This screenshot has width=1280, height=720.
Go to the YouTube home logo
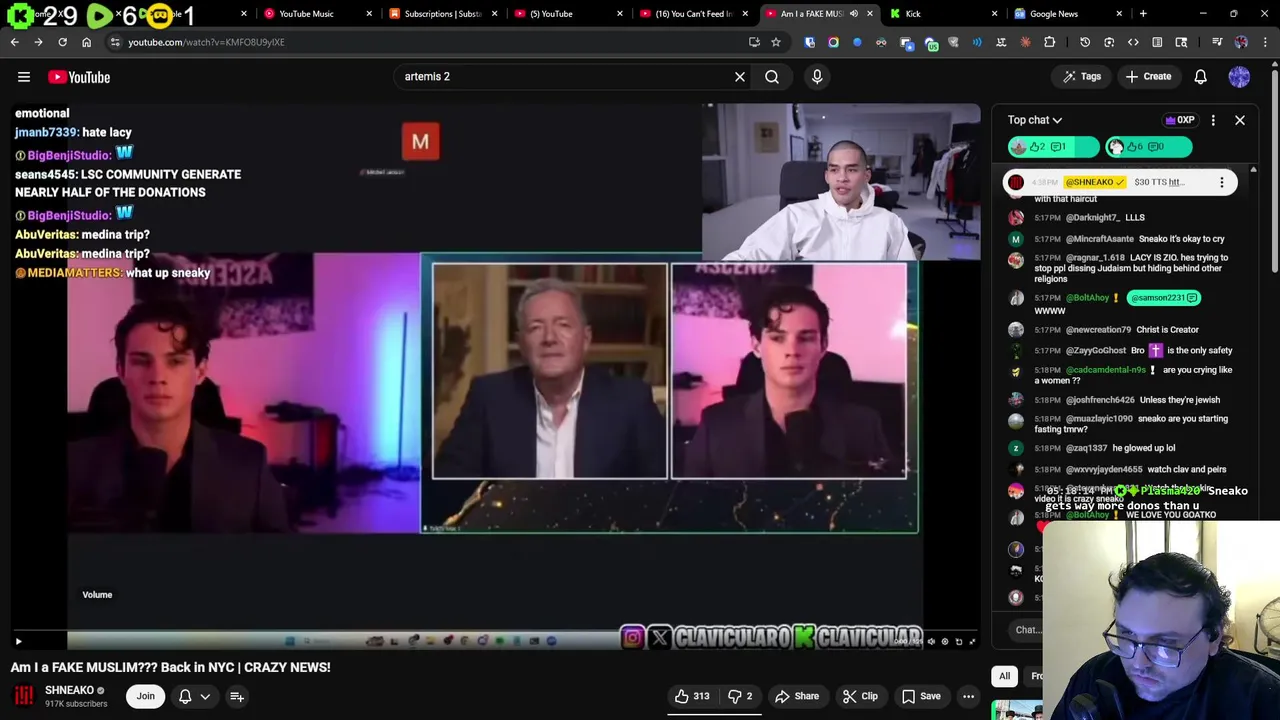(79, 77)
